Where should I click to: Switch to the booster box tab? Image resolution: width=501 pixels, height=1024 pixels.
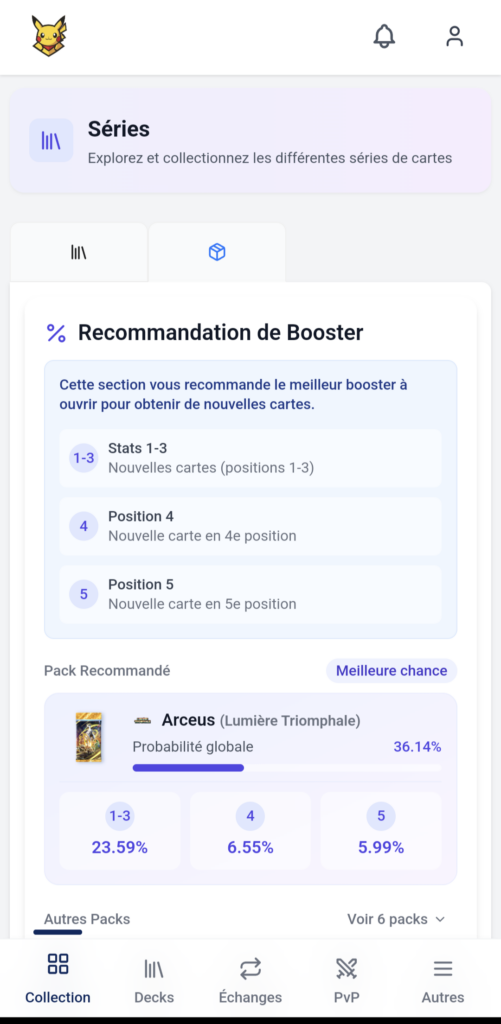pyautogui.click(x=217, y=252)
